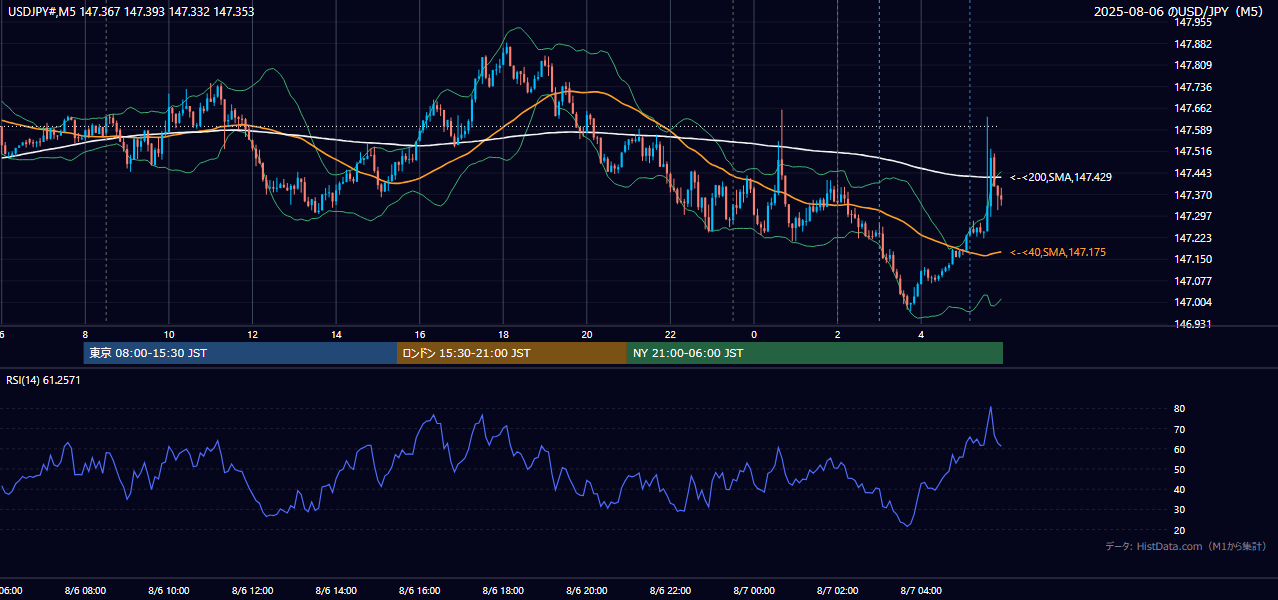Click the RSI scale value 20

[x=1179, y=530]
